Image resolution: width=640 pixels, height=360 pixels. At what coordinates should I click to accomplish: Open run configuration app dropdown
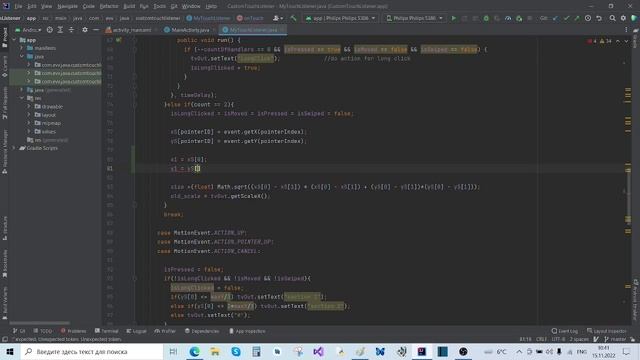(x=340, y=18)
